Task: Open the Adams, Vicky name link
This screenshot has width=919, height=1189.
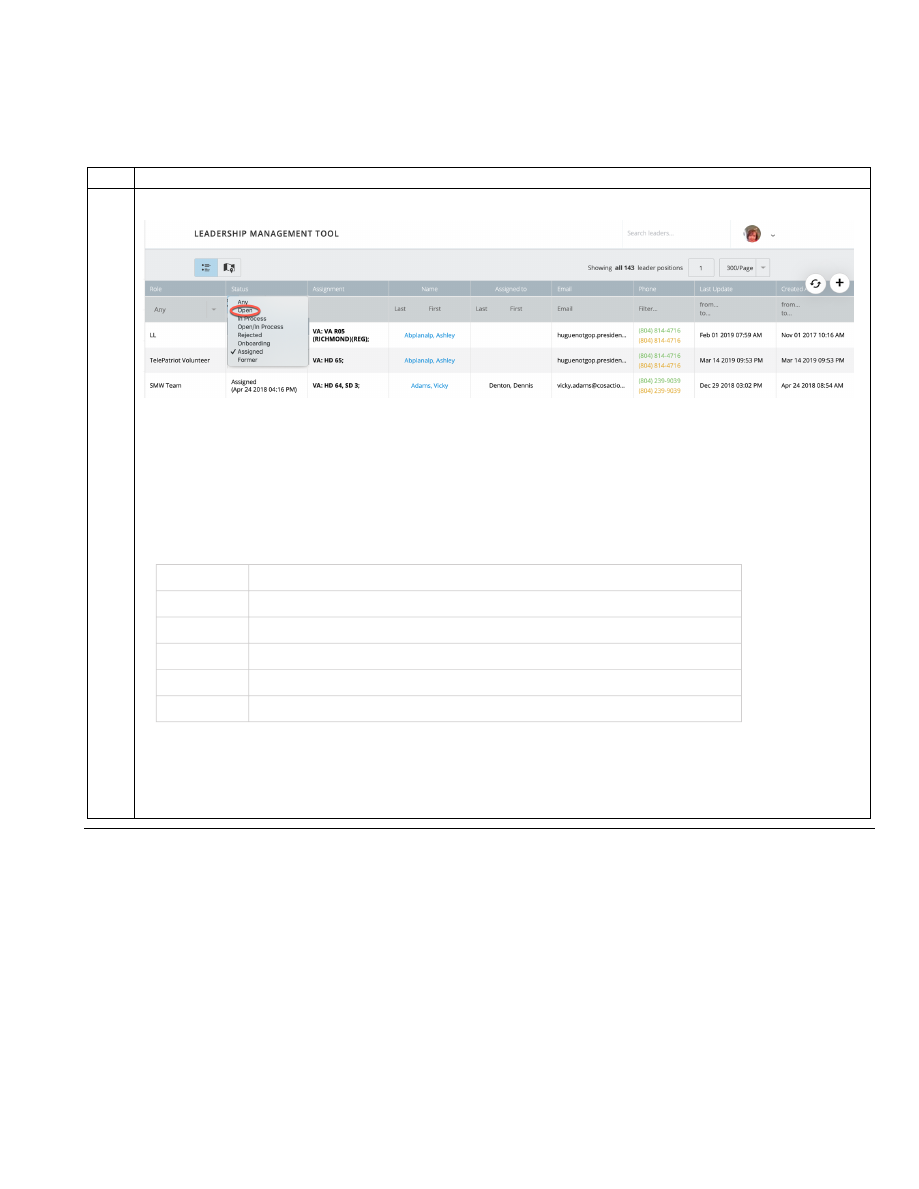Action: (x=429, y=385)
